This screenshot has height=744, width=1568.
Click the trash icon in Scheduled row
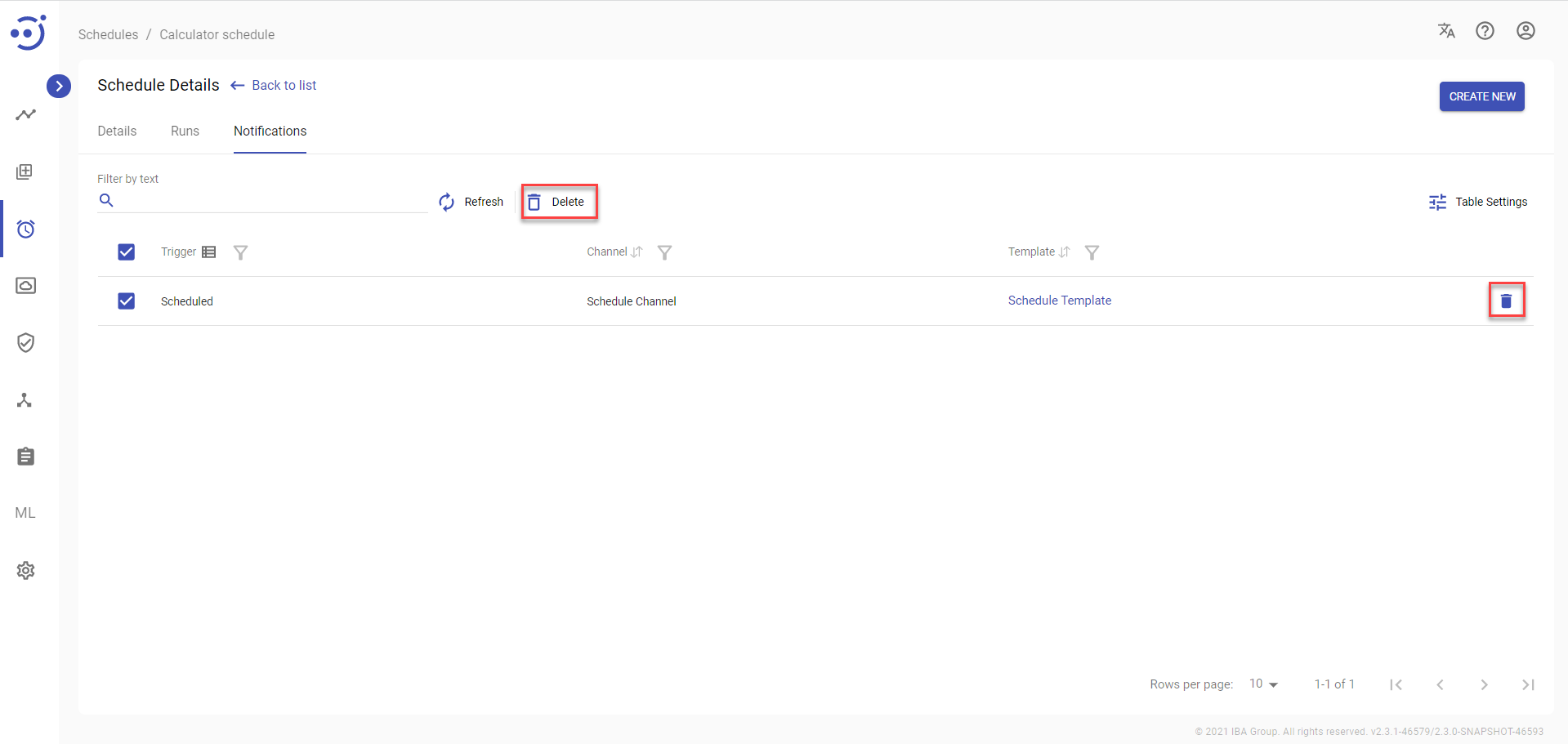click(1506, 301)
